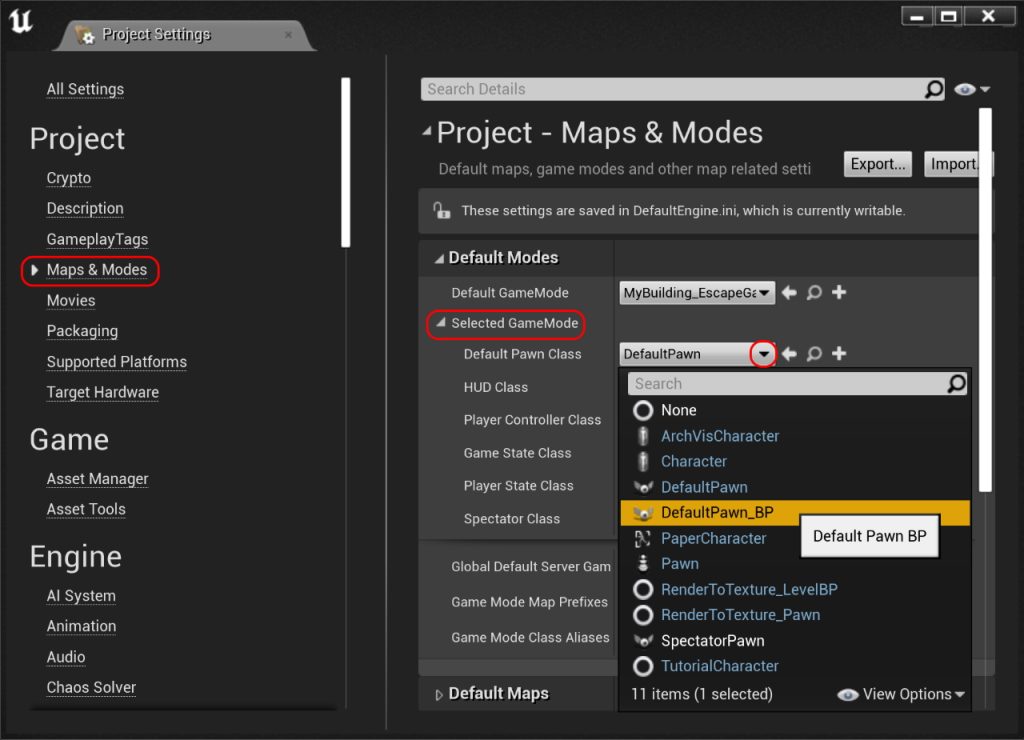This screenshot has height=740, width=1024.
Task: Choose SpectatorPawn in the dropdown list
Action: pyautogui.click(x=712, y=641)
